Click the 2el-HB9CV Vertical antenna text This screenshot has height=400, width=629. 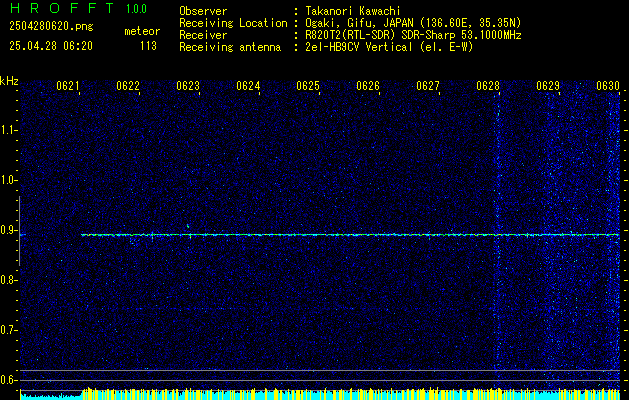(389, 47)
